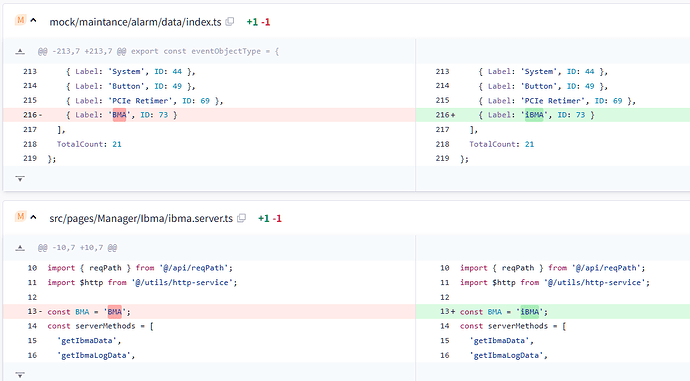Click const serverMethods line in left pane

(x=100, y=326)
